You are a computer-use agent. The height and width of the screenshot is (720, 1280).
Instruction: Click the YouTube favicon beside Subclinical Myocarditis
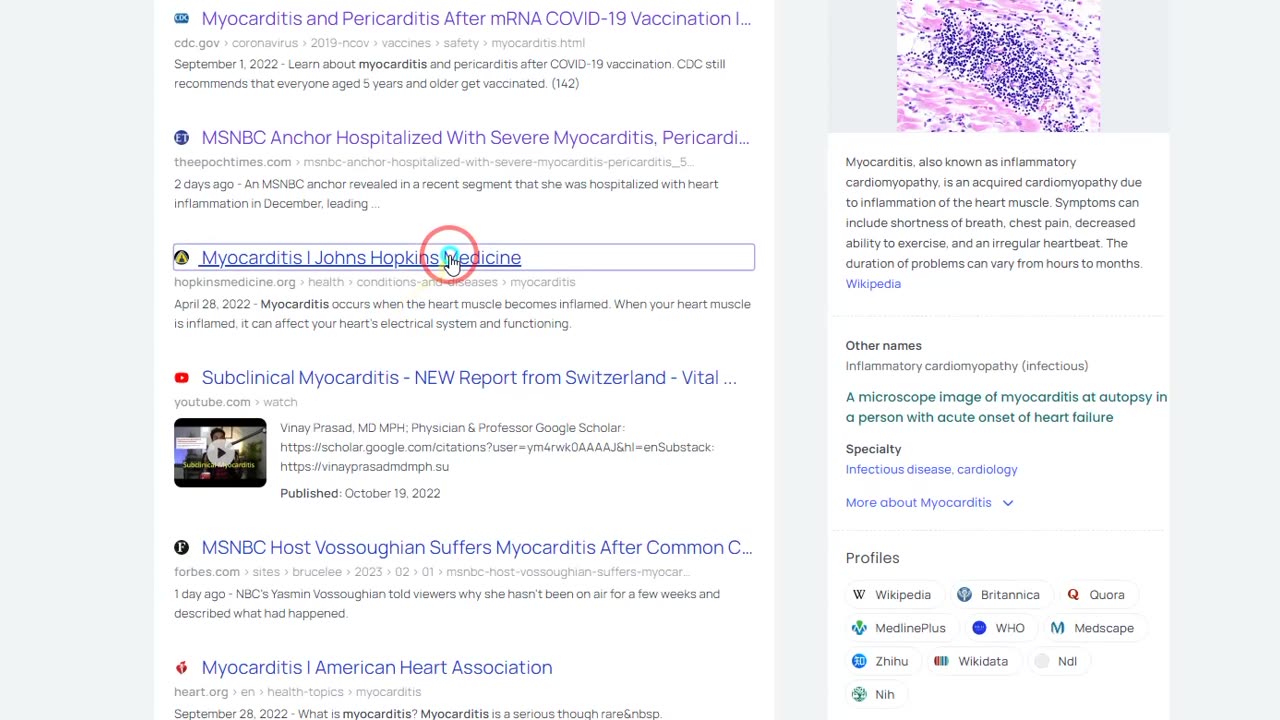point(181,377)
